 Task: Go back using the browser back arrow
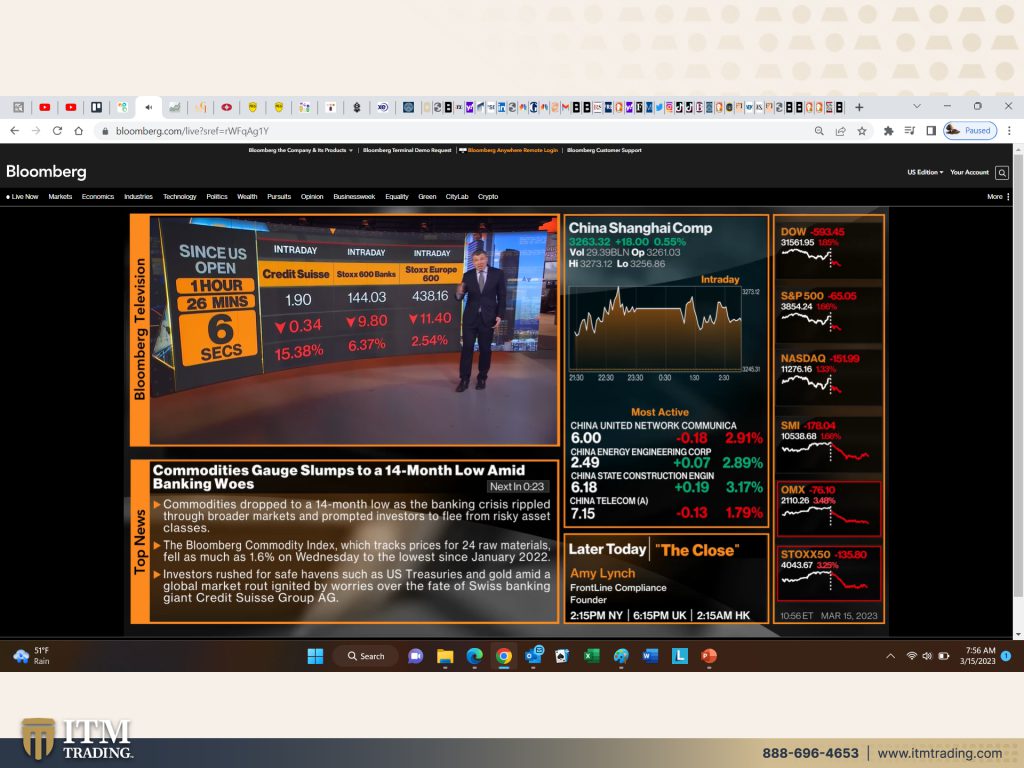[14, 131]
